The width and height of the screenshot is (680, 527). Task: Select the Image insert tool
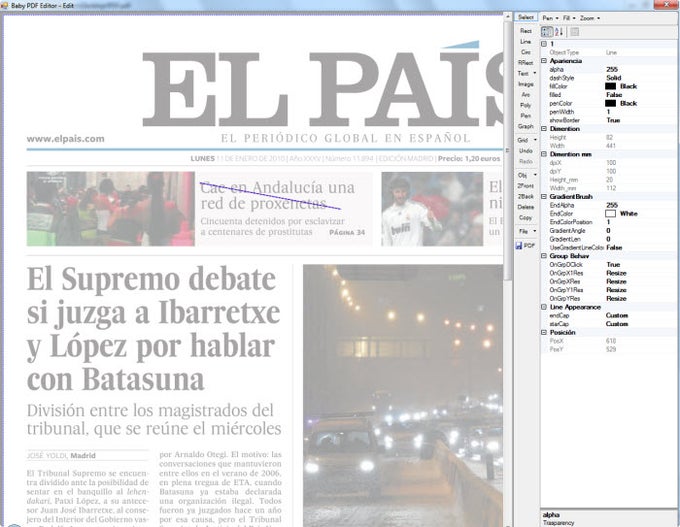526,84
